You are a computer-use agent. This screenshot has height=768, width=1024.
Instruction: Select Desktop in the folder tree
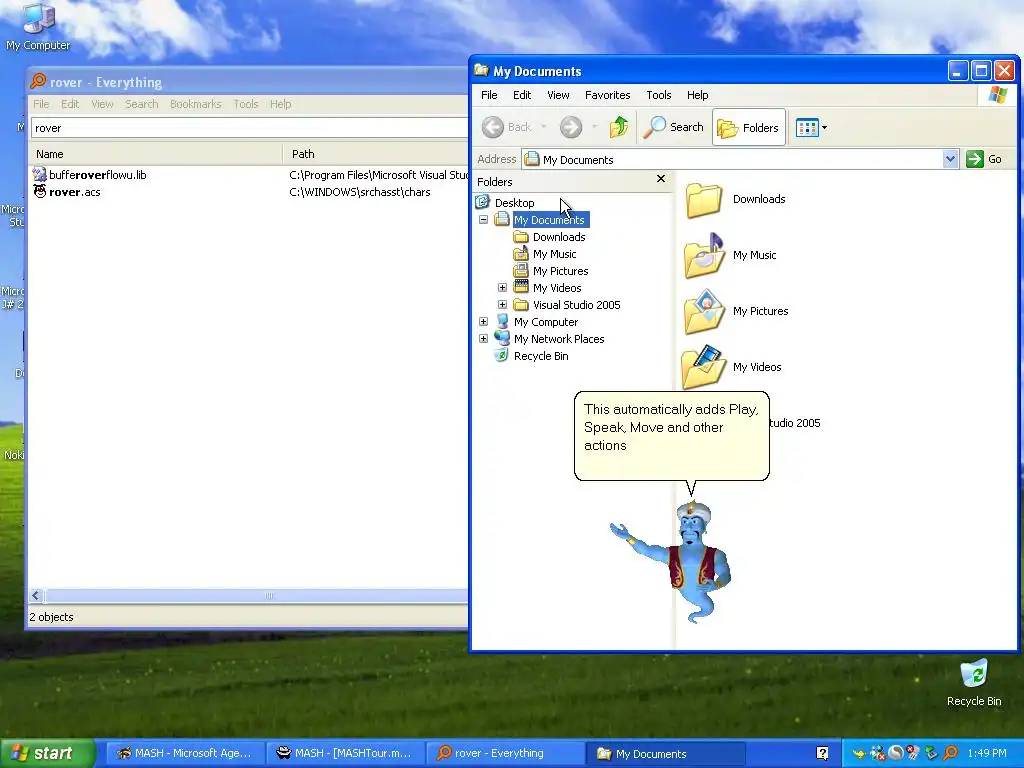514,203
